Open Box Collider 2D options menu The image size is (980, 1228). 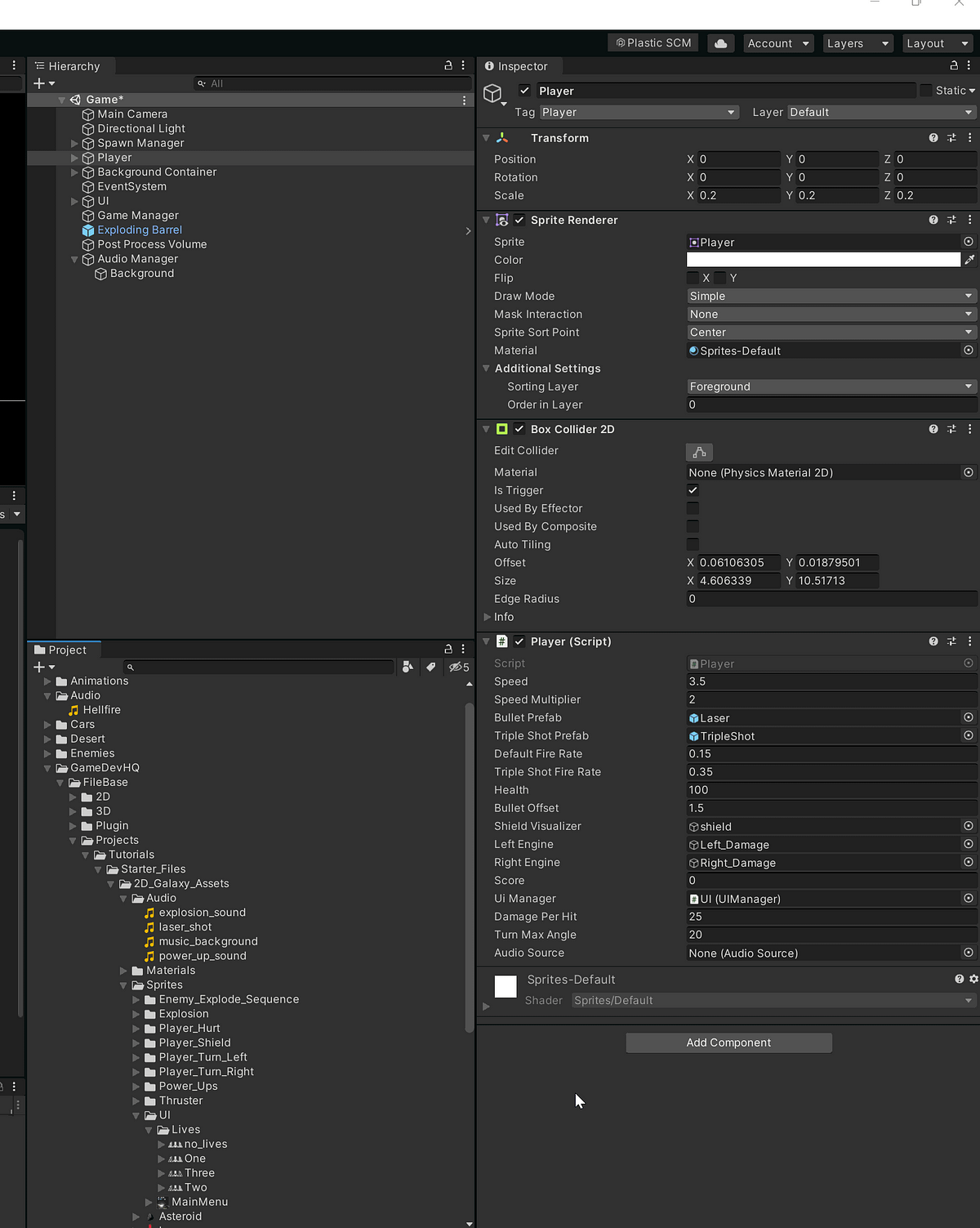pyautogui.click(x=969, y=429)
